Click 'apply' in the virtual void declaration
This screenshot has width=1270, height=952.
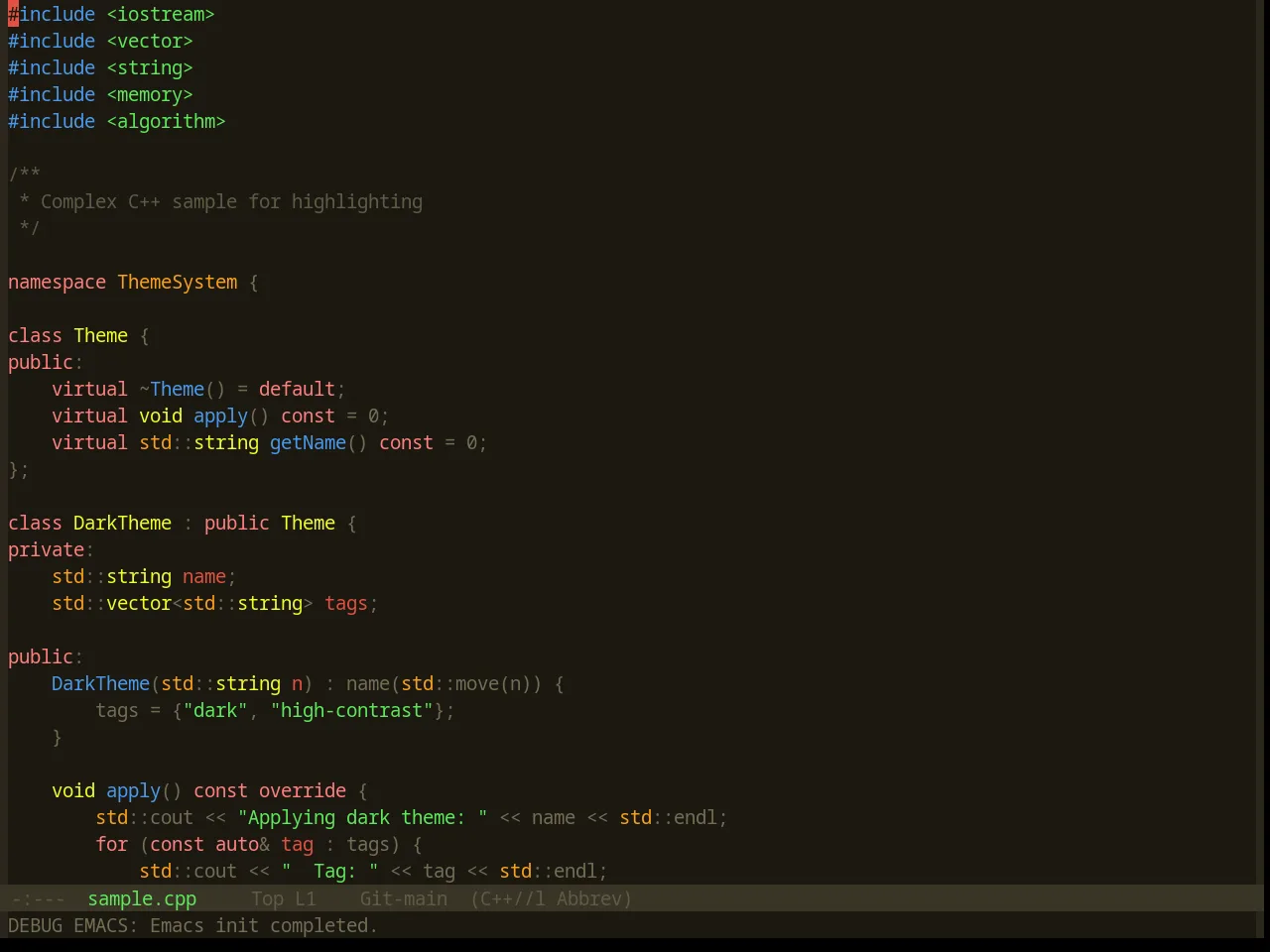click(220, 416)
